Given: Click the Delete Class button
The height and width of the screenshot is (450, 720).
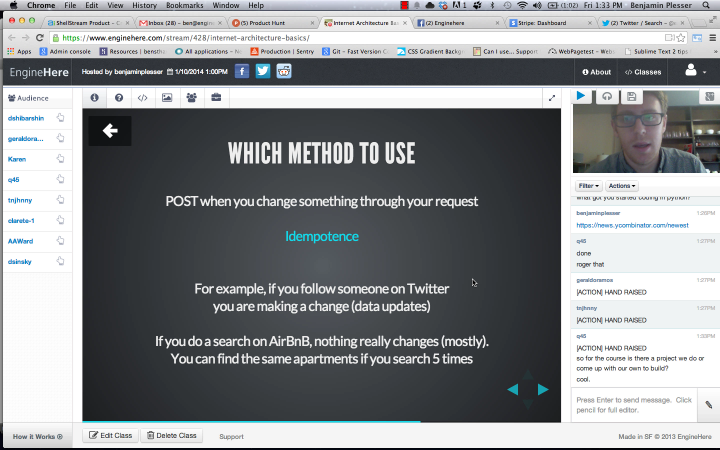Looking at the screenshot, I should pos(172,436).
